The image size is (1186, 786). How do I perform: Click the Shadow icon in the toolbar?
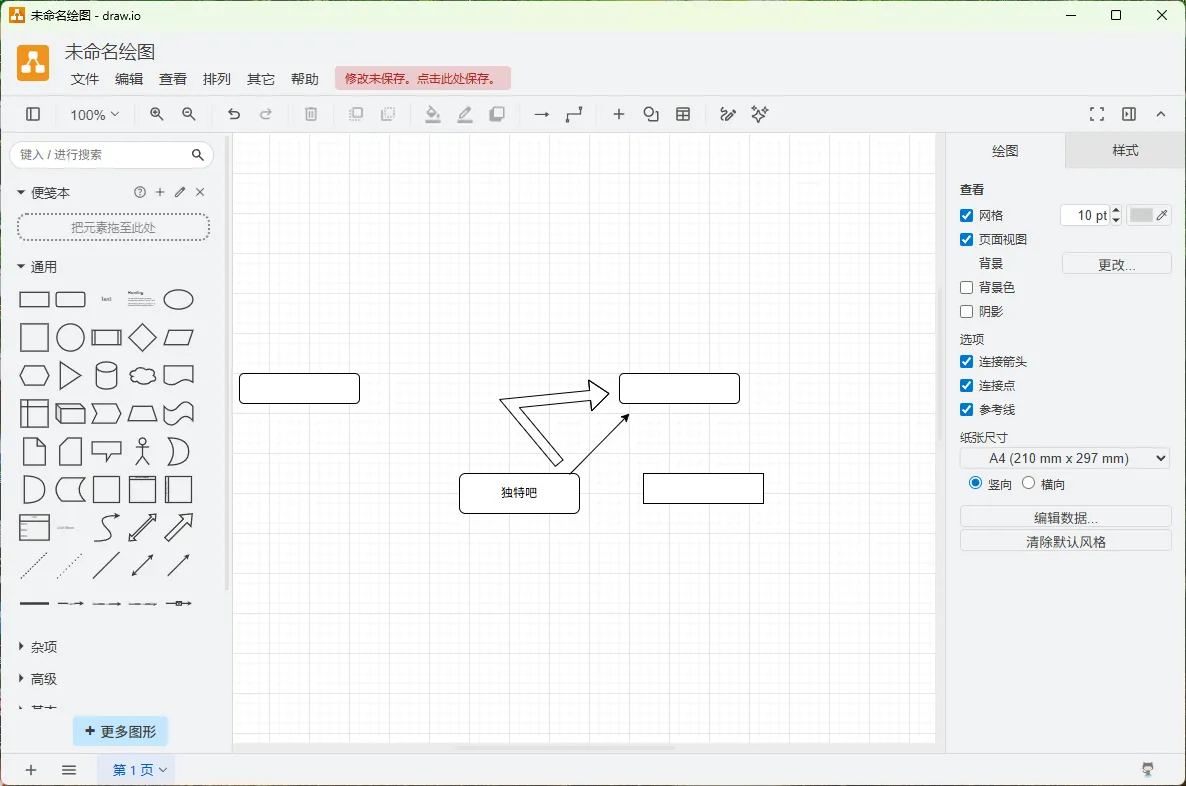[x=497, y=114]
